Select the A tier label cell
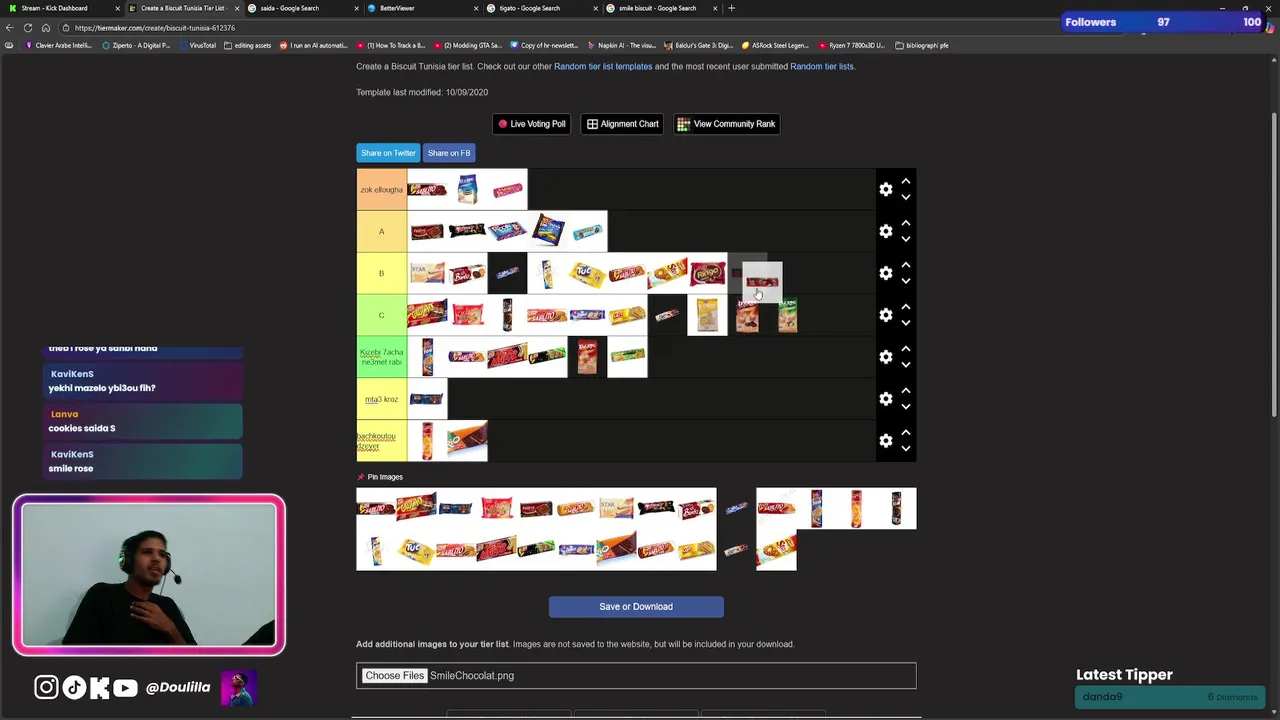This screenshot has width=1280, height=720. 381,232
